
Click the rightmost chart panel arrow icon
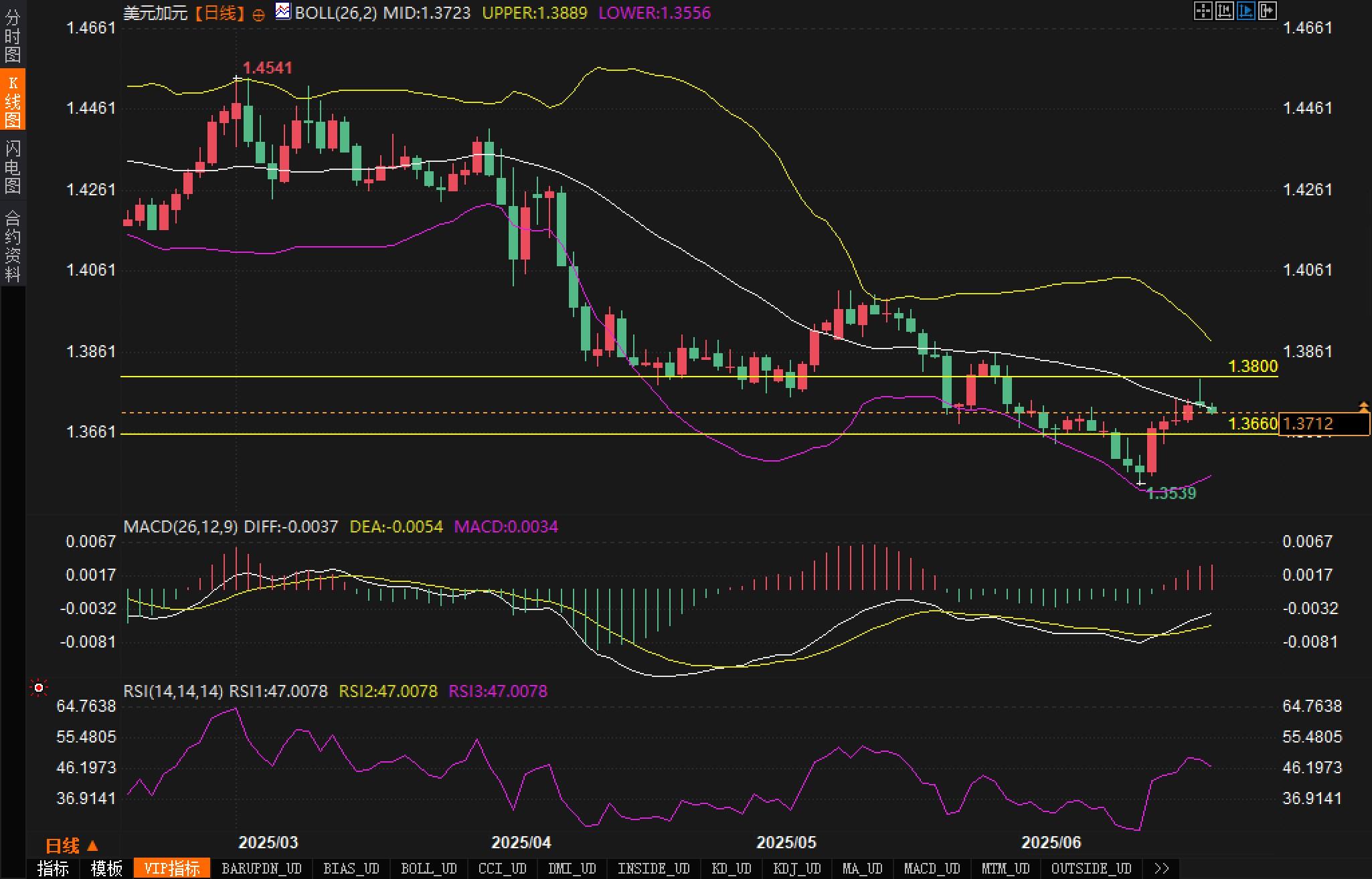click(1267, 11)
